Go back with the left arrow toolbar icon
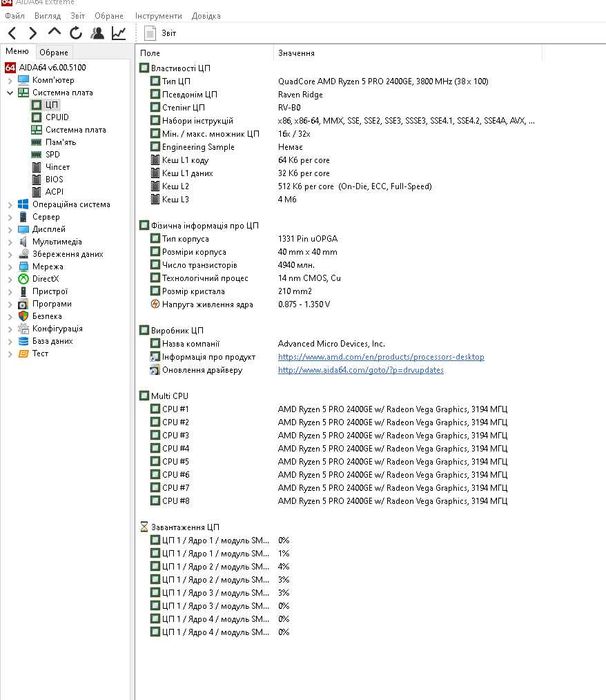The height and width of the screenshot is (700, 606). [x=12, y=33]
